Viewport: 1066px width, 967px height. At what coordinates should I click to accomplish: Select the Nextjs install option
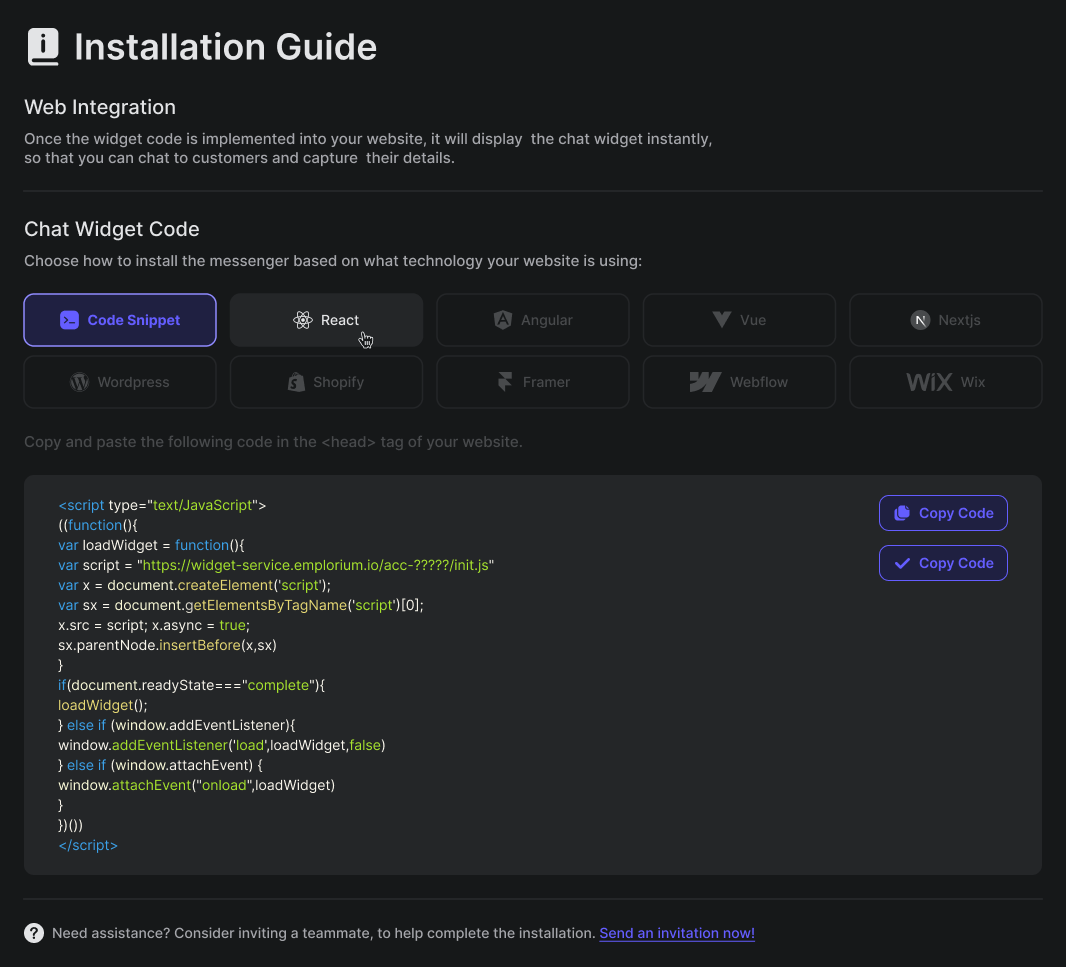(x=946, y=320)
